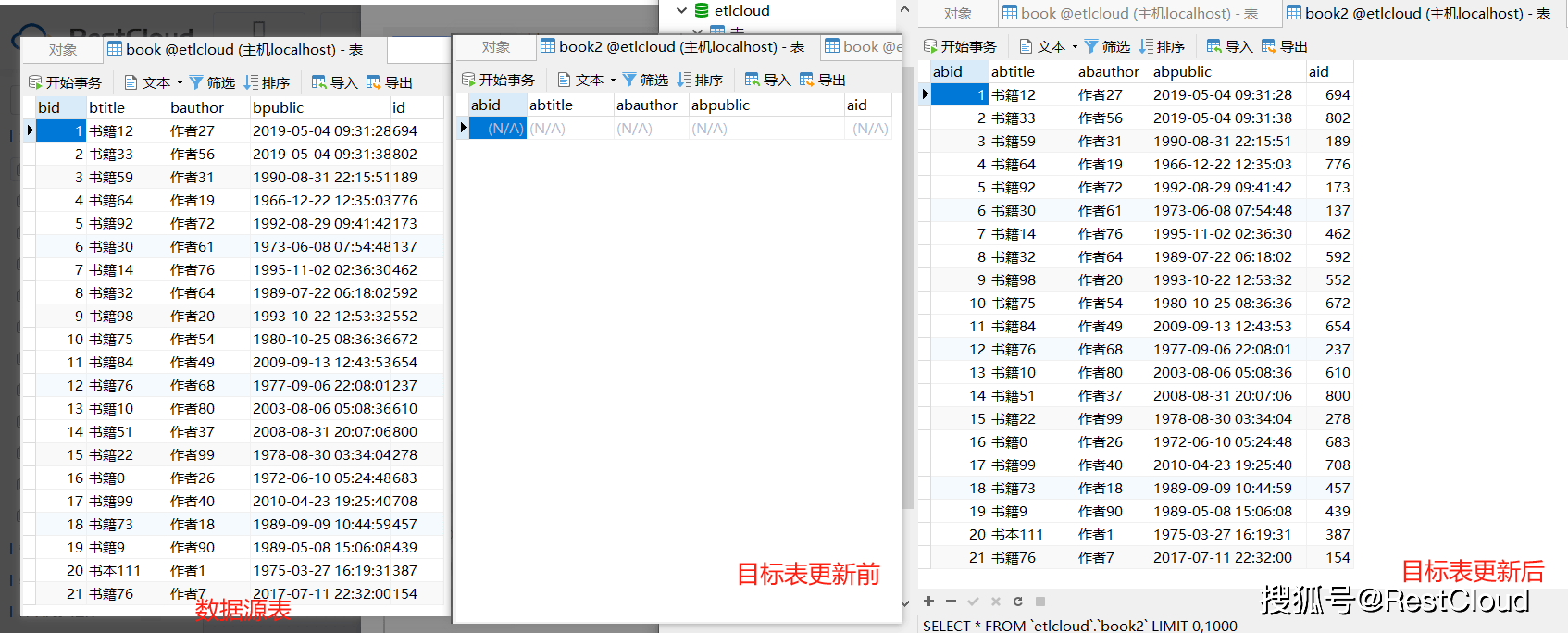
Task: Open the 文本 dropdown arrow in the middle book2 window
Action: tap(613, 80)
